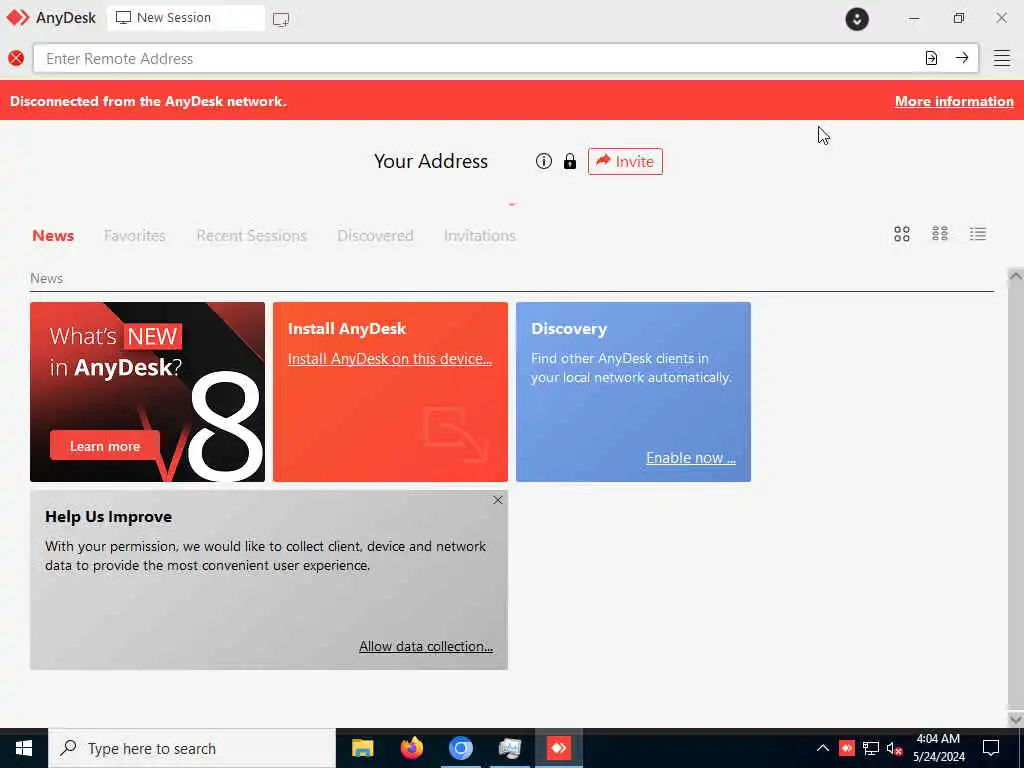Screen dimensions: 1024x768
Task: Open the monitor app icon on taskbar
Action: pos(509,748)
